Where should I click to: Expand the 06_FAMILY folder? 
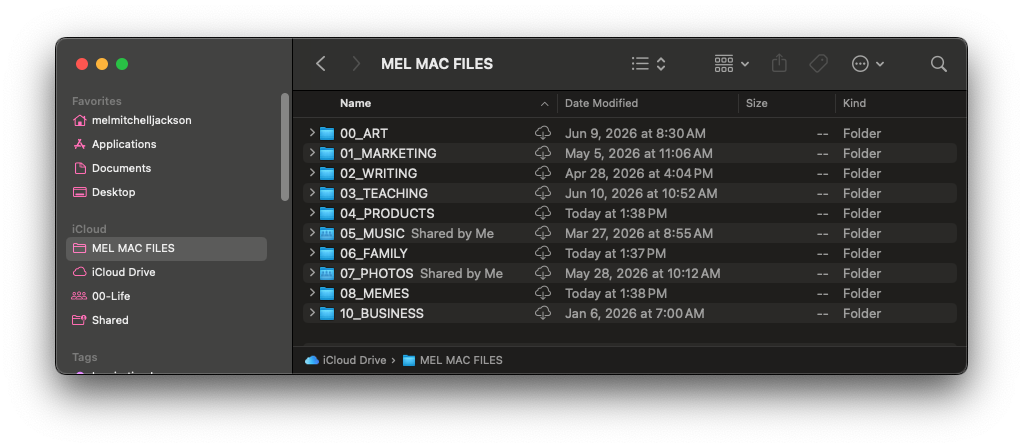click(x=312, y=253)
